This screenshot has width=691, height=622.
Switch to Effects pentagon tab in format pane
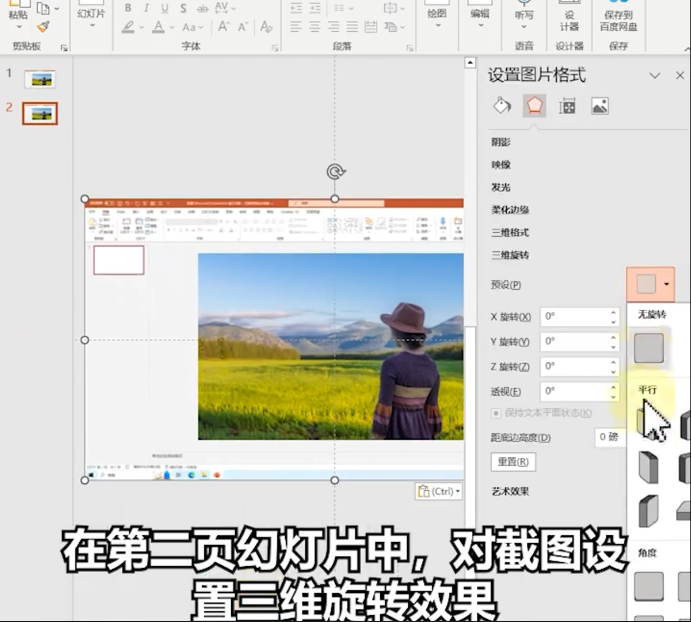(534, 106)
